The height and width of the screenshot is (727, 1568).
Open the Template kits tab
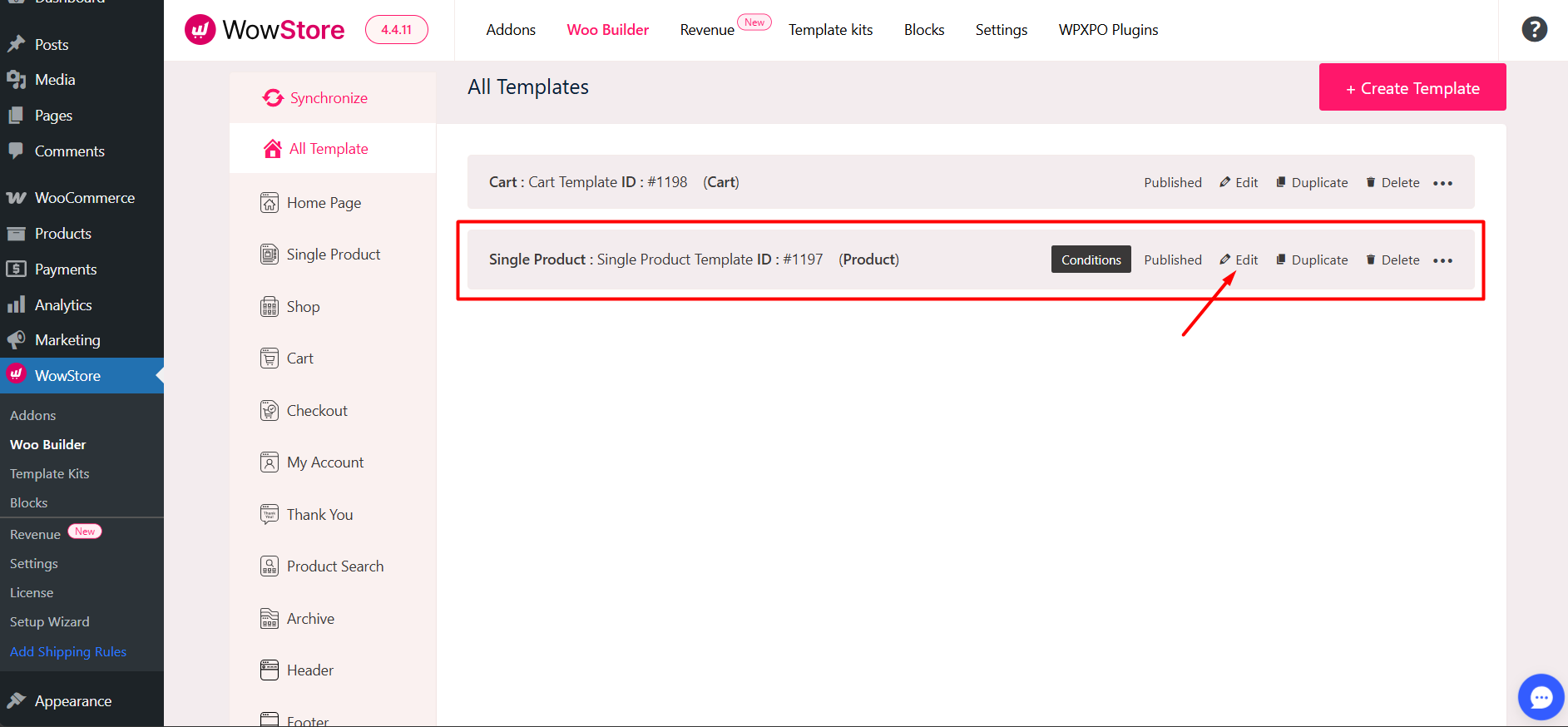(830, 30)
